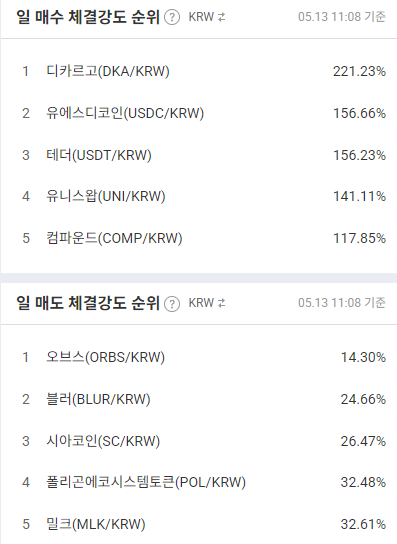Open 유니스왑(UNI/KRW) entry
Screen dimensions: 397x544
[106, 196]
